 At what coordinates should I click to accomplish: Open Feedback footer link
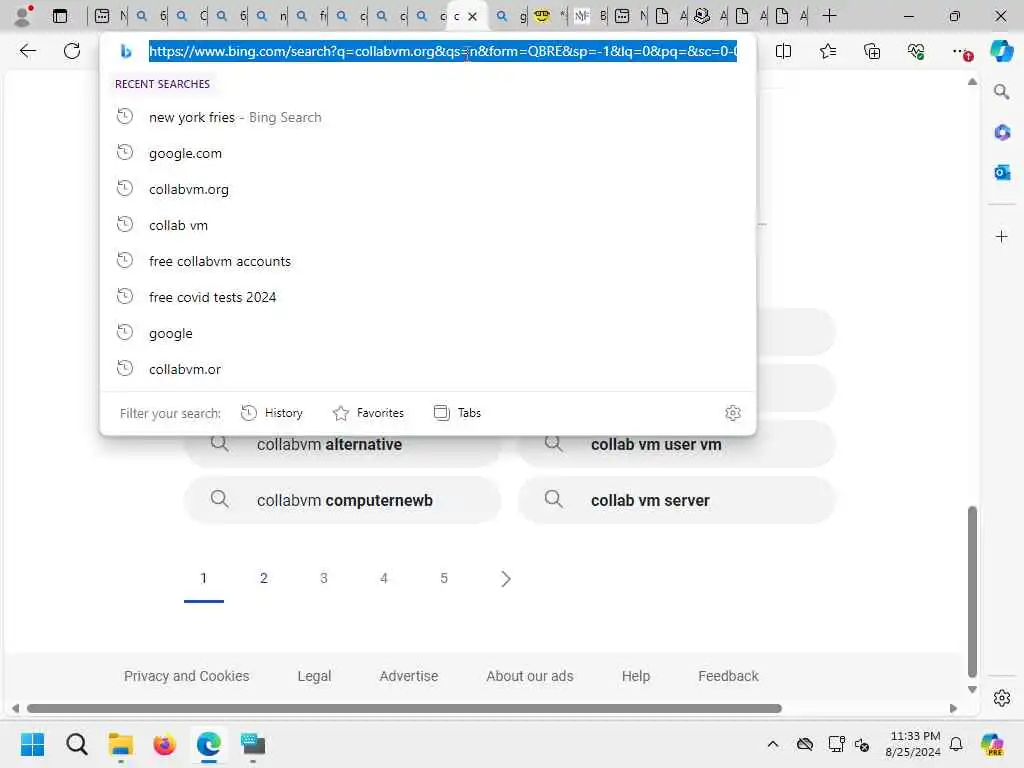click(x=728, y=677)
